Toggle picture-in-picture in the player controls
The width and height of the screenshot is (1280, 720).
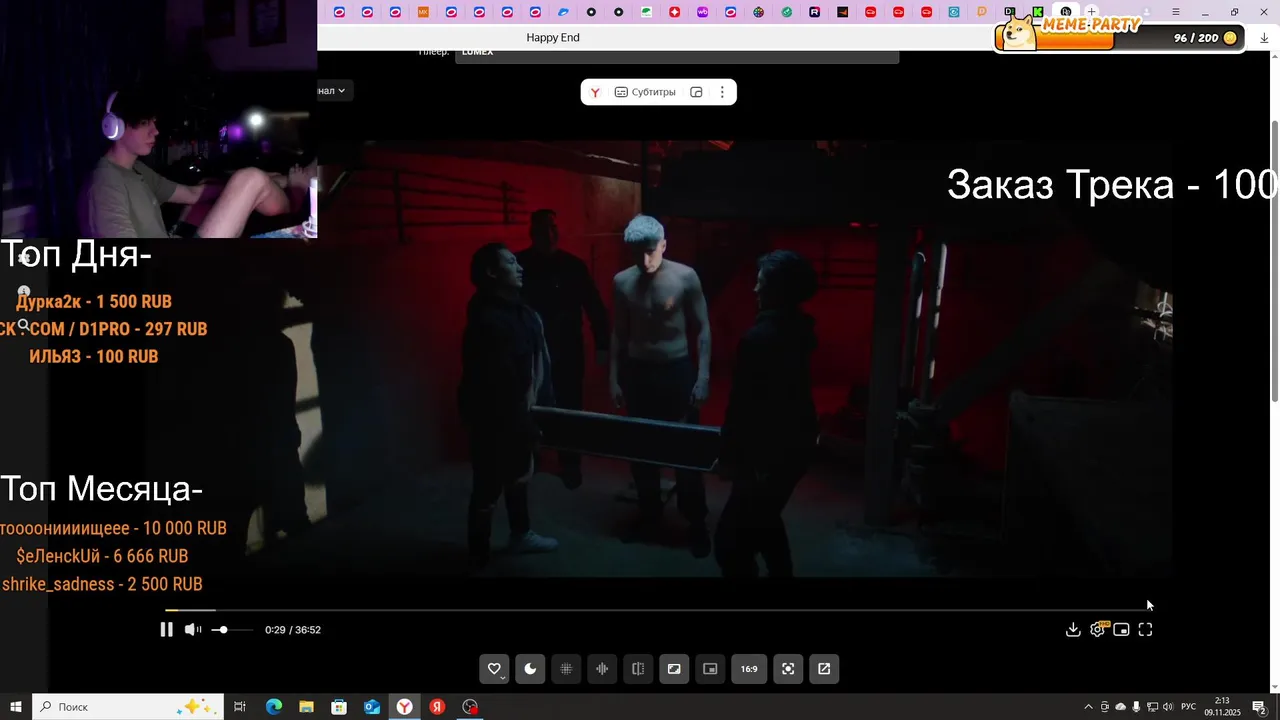tap(1121, 629)
